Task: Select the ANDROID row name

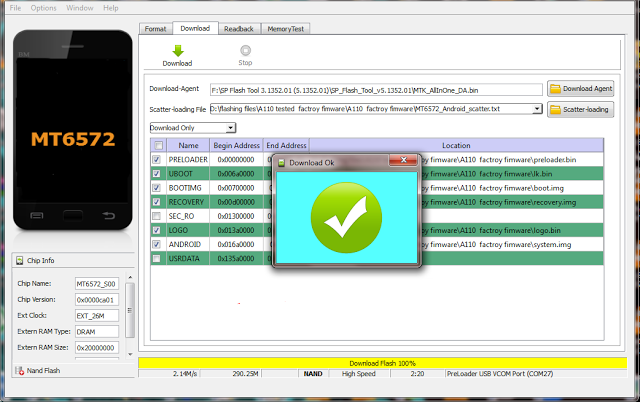Action: coord(184,244)
